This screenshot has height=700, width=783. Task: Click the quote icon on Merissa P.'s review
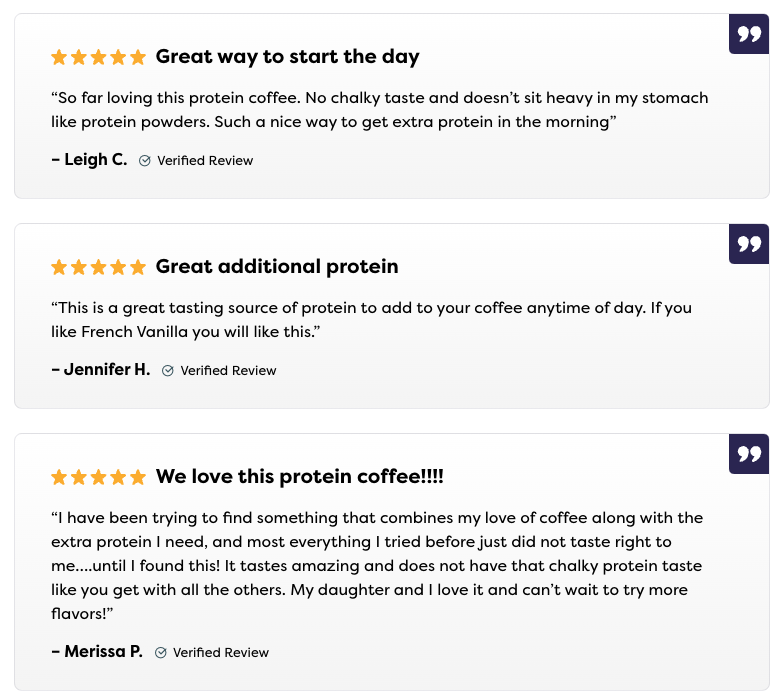(749, 454)
